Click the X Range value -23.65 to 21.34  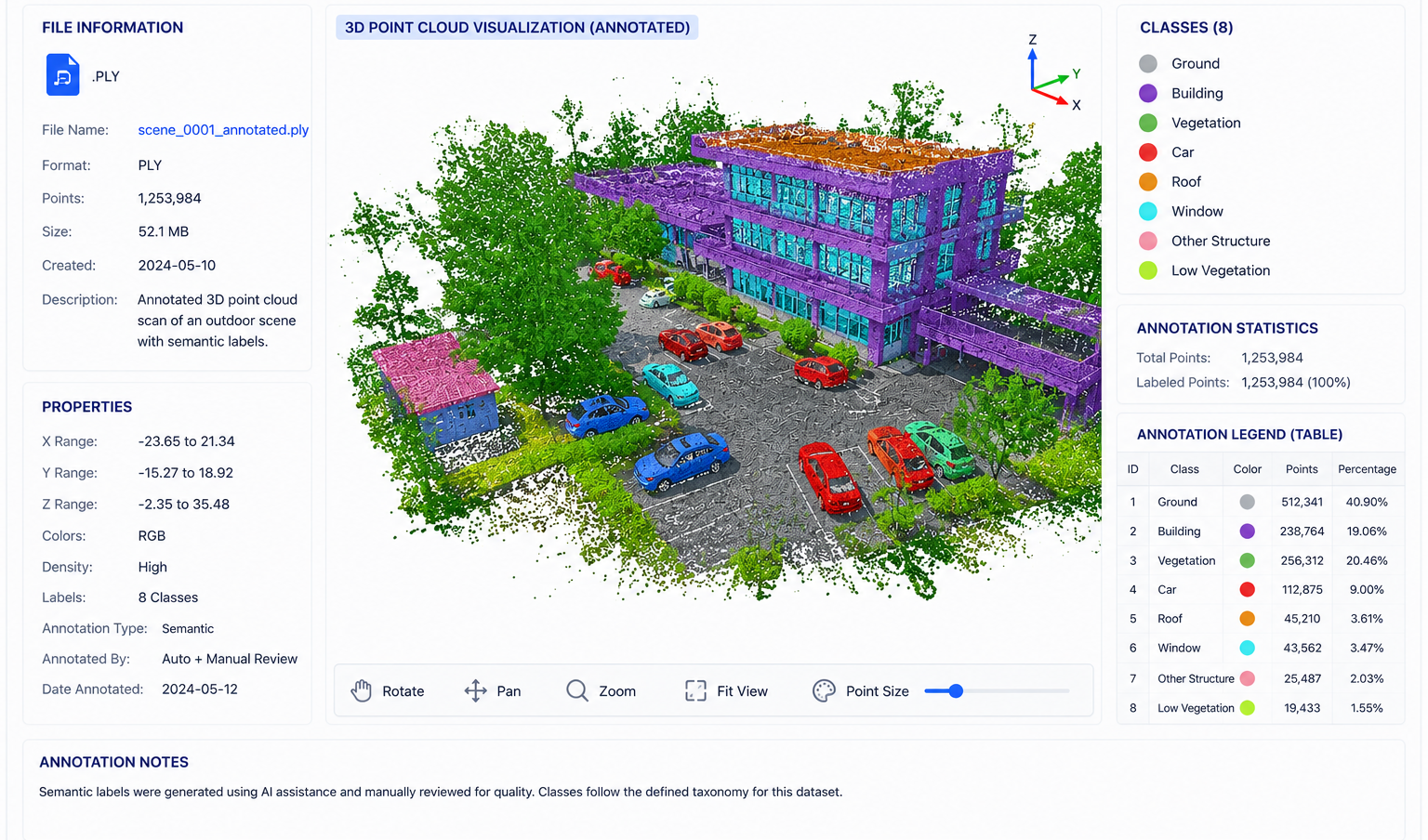pos(186,441)
